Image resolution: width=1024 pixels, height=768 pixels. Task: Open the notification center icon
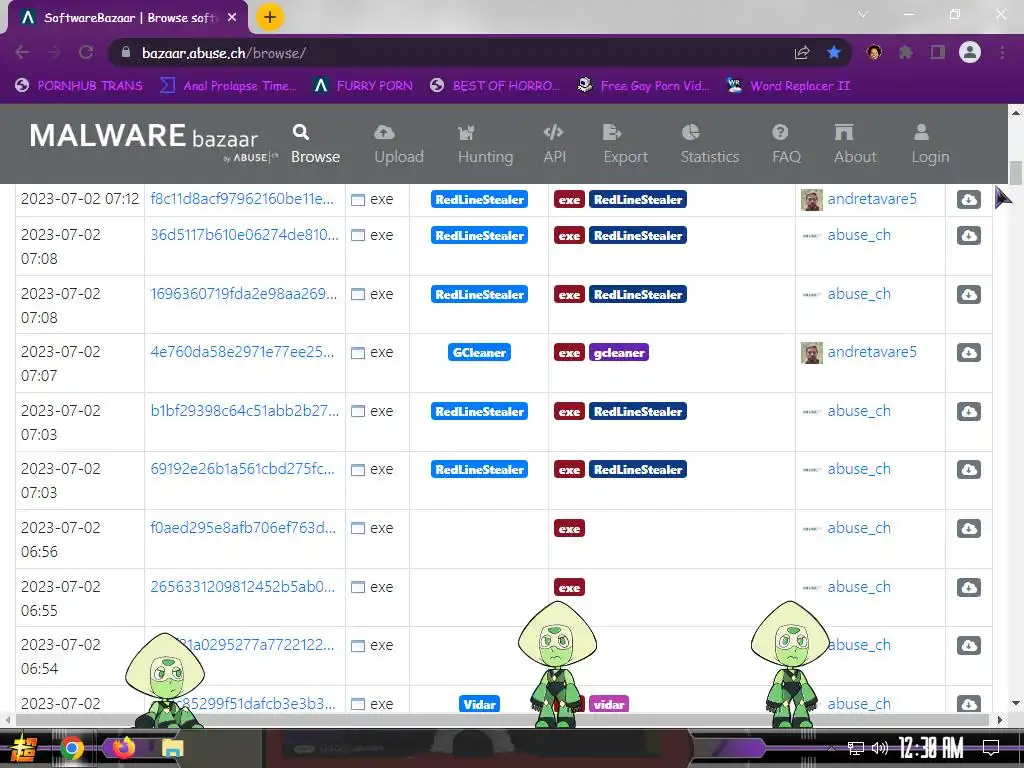tap(991, 748)
